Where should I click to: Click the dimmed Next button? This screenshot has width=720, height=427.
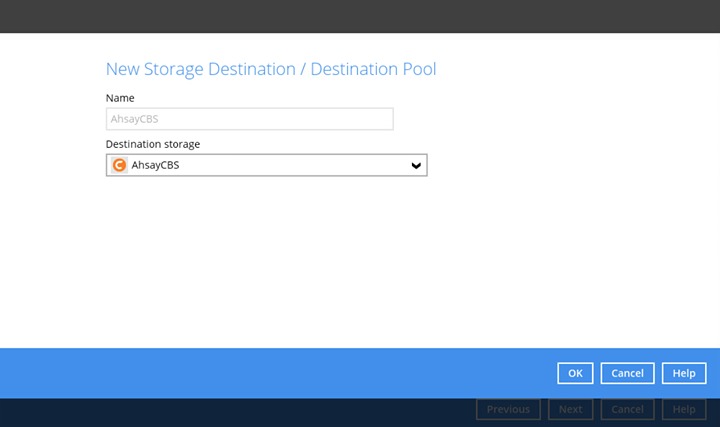[x=570, y=410]
